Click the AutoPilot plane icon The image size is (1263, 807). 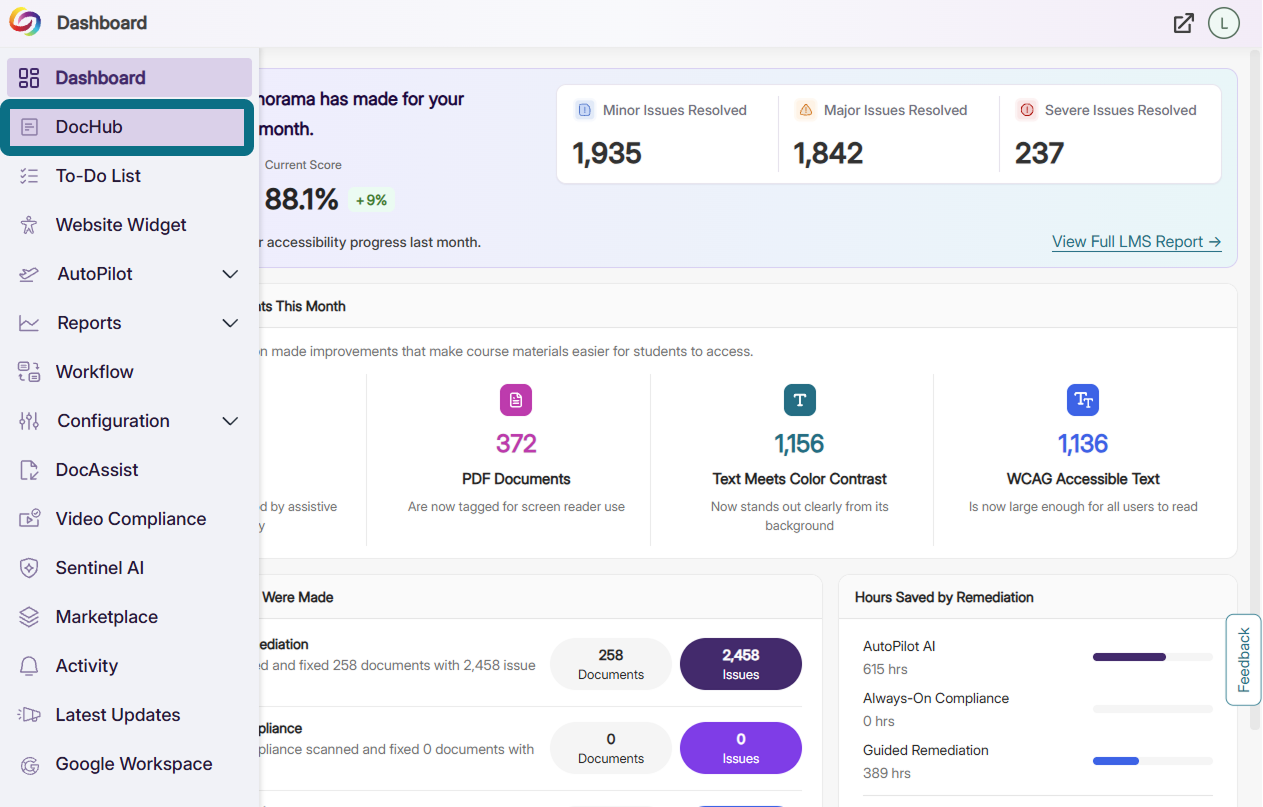[x=29, y=274]
